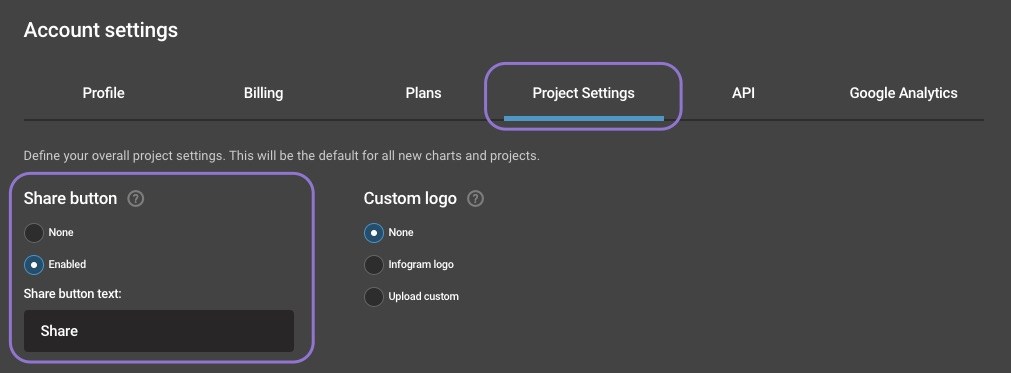The width and height of the screenshot is (1011, 373).
Task: Open the API tab
Action: [x=743, y=93]
